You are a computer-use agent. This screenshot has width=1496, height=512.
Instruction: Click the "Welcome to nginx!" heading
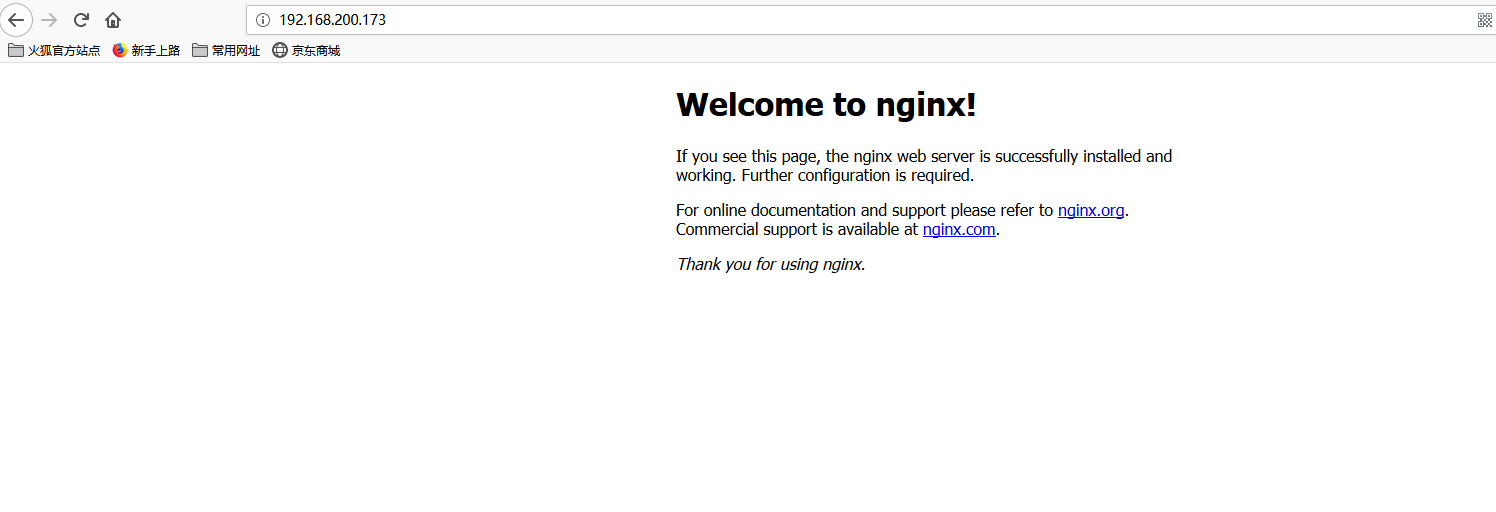(x=826, y=104)
